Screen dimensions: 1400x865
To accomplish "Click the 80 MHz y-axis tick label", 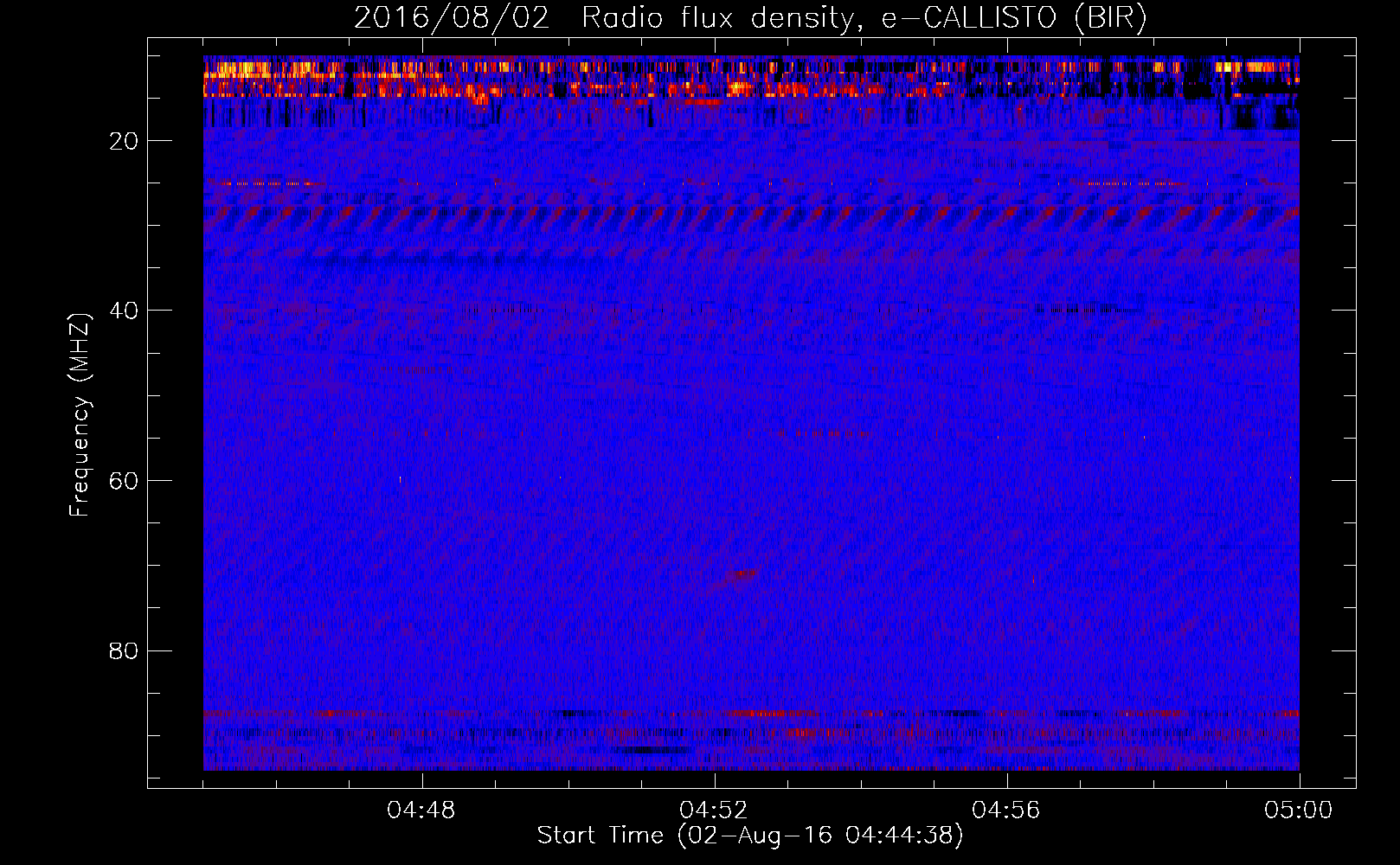I will click(x=125, y=650).
